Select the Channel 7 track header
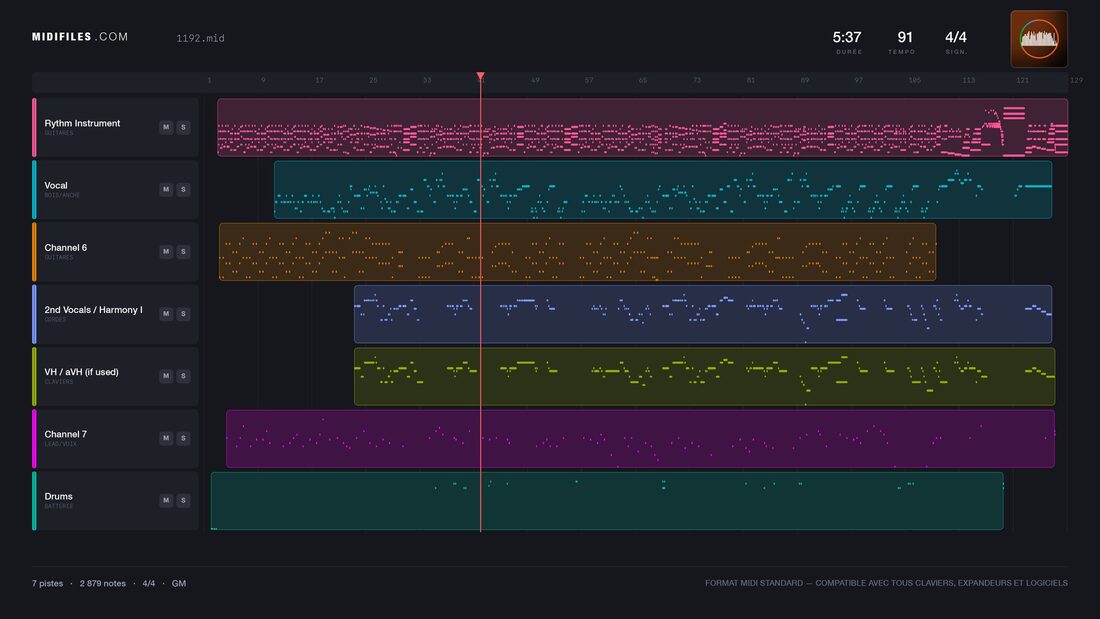1100x619 pixels. (115, 438)
